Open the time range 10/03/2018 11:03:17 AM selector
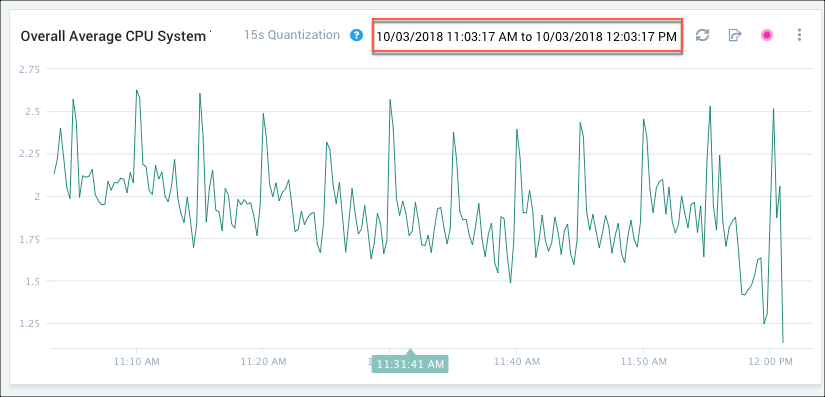Image resolution: width=825 pixels, height=397 pixels. [527, 36]
